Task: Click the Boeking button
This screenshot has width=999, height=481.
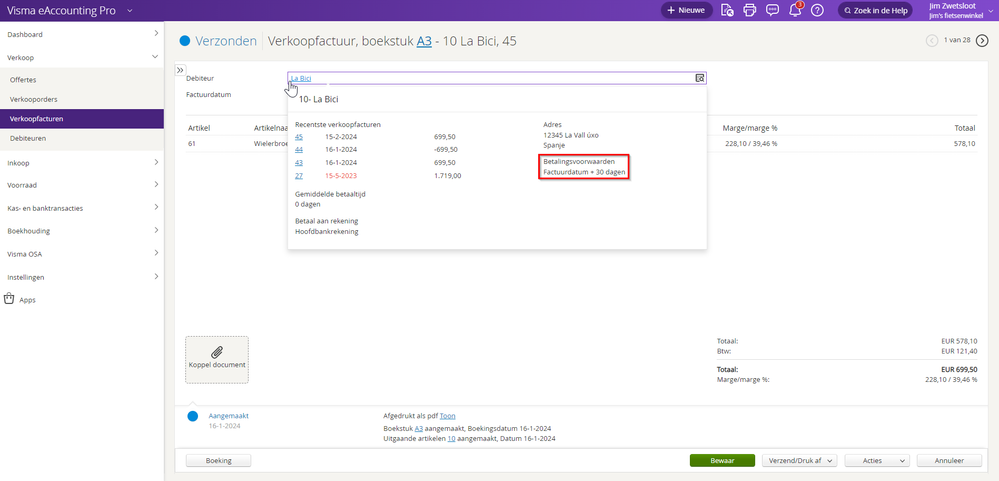Action: (219, 460)
